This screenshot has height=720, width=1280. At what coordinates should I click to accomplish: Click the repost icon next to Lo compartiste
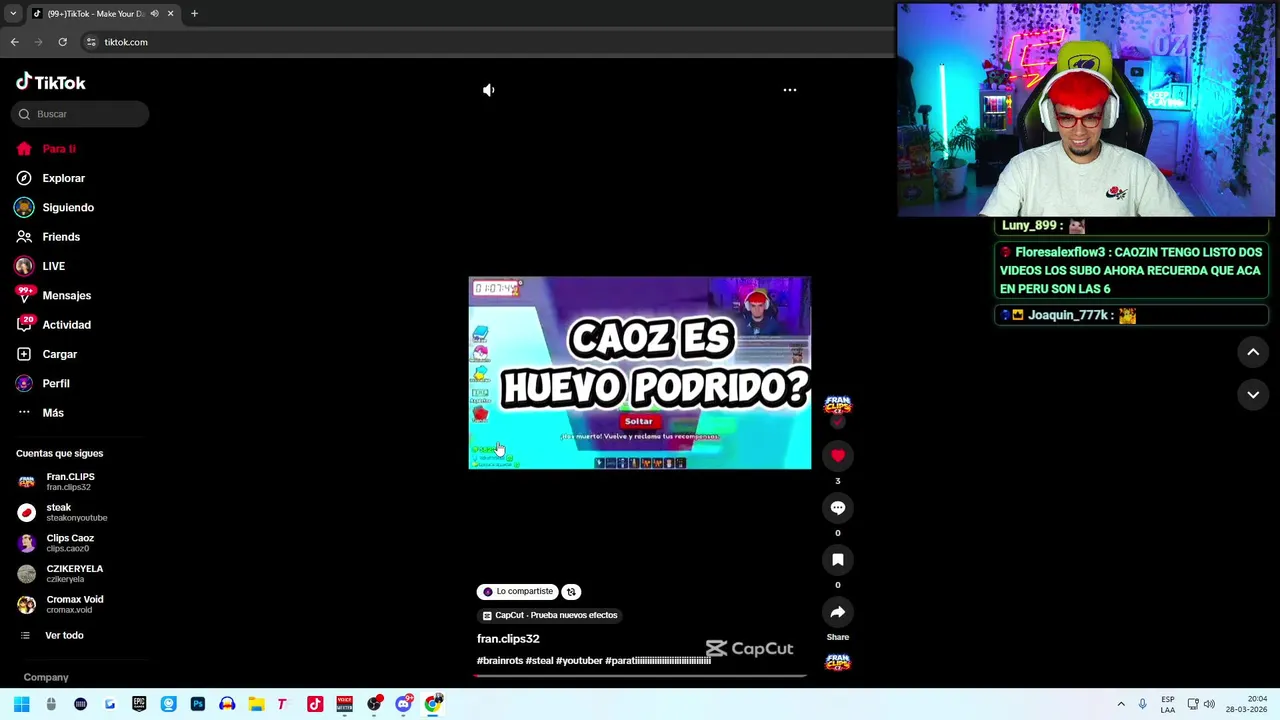571,591
